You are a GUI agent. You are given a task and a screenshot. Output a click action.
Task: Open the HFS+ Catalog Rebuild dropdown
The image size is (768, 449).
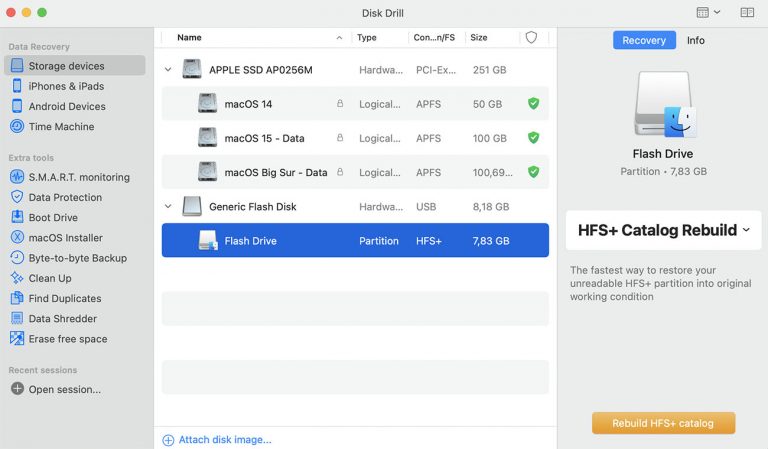click(664, 230)
